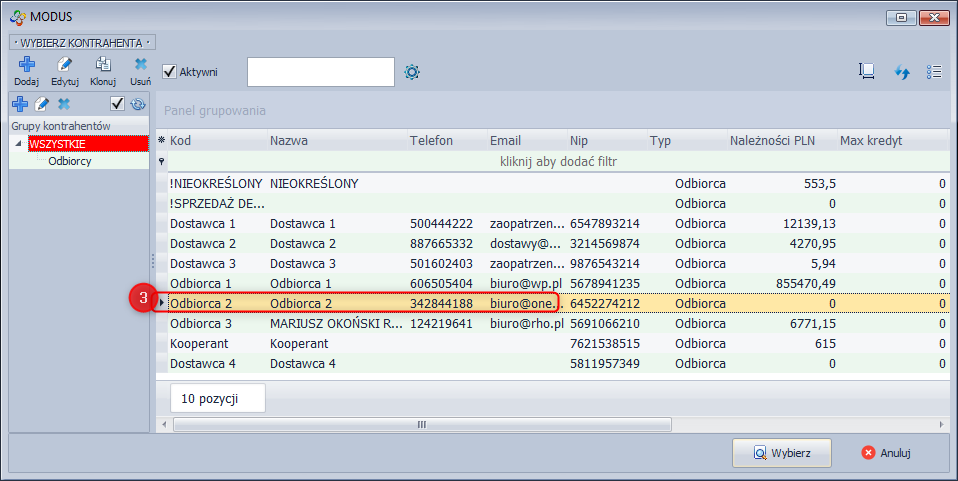Select the Odbiorcy group in tree

click(x=70, y=161)
